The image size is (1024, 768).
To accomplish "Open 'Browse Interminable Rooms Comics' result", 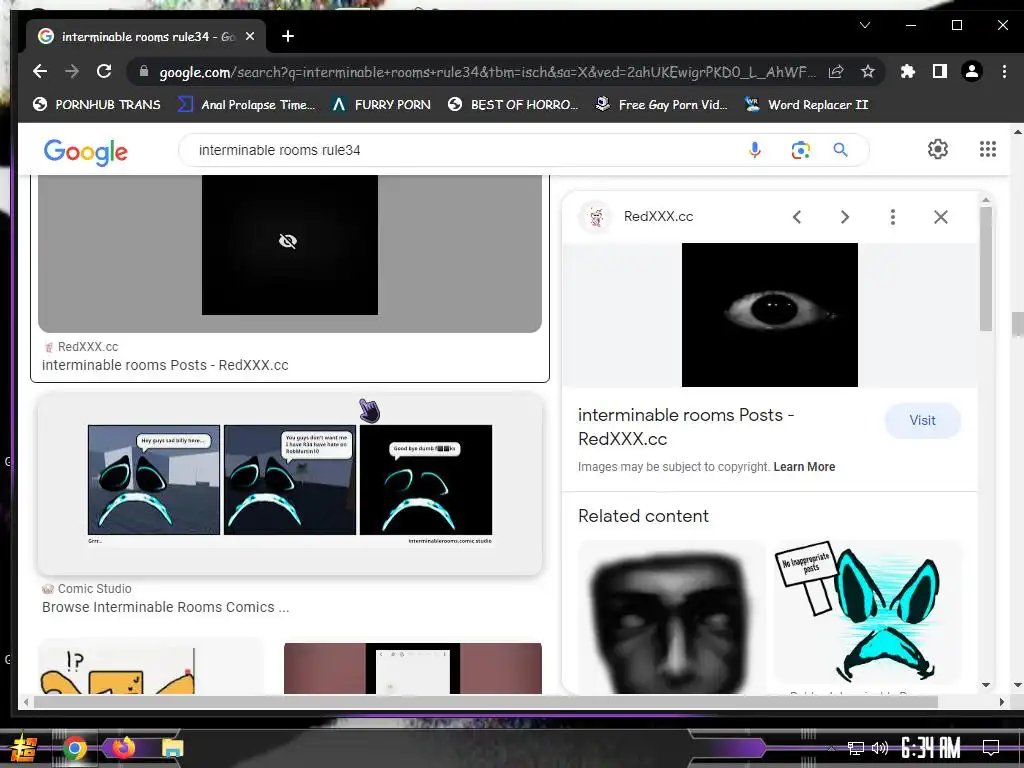I will pyautogui.click(x=165, y=607).
